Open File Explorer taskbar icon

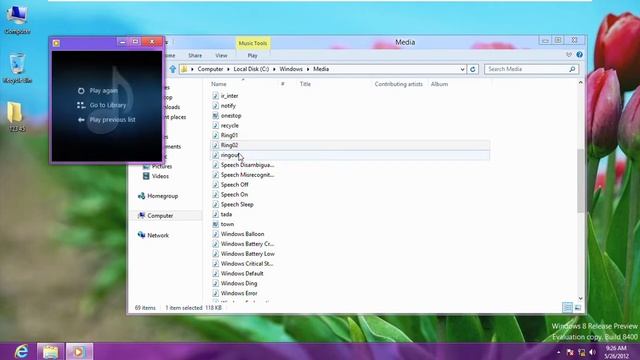51,351
